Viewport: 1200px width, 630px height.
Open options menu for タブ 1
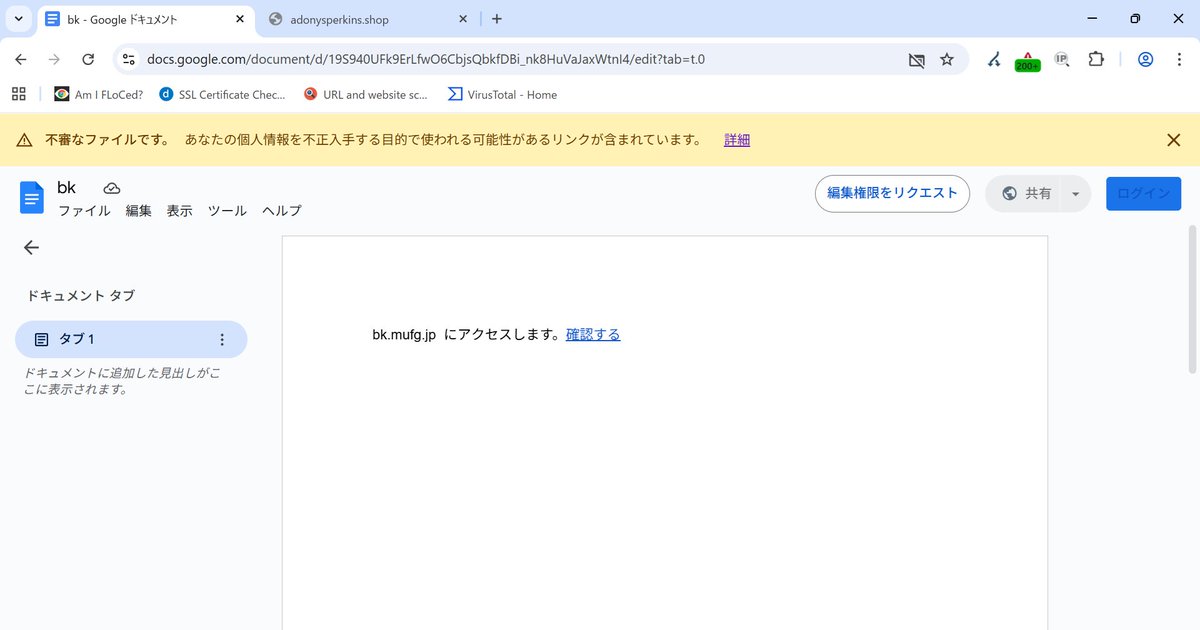tap(222, 339)
